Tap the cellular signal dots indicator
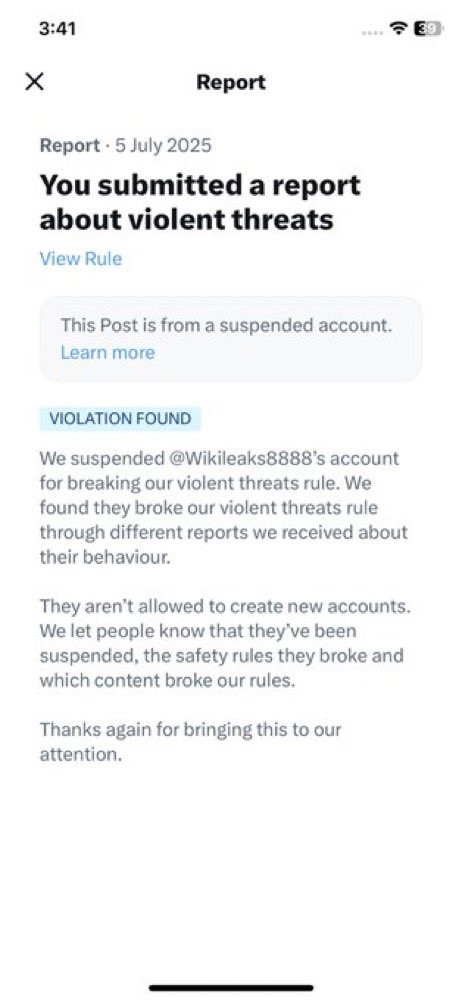The height and width of the screenshot is (1000, 462). click(373, 32)
